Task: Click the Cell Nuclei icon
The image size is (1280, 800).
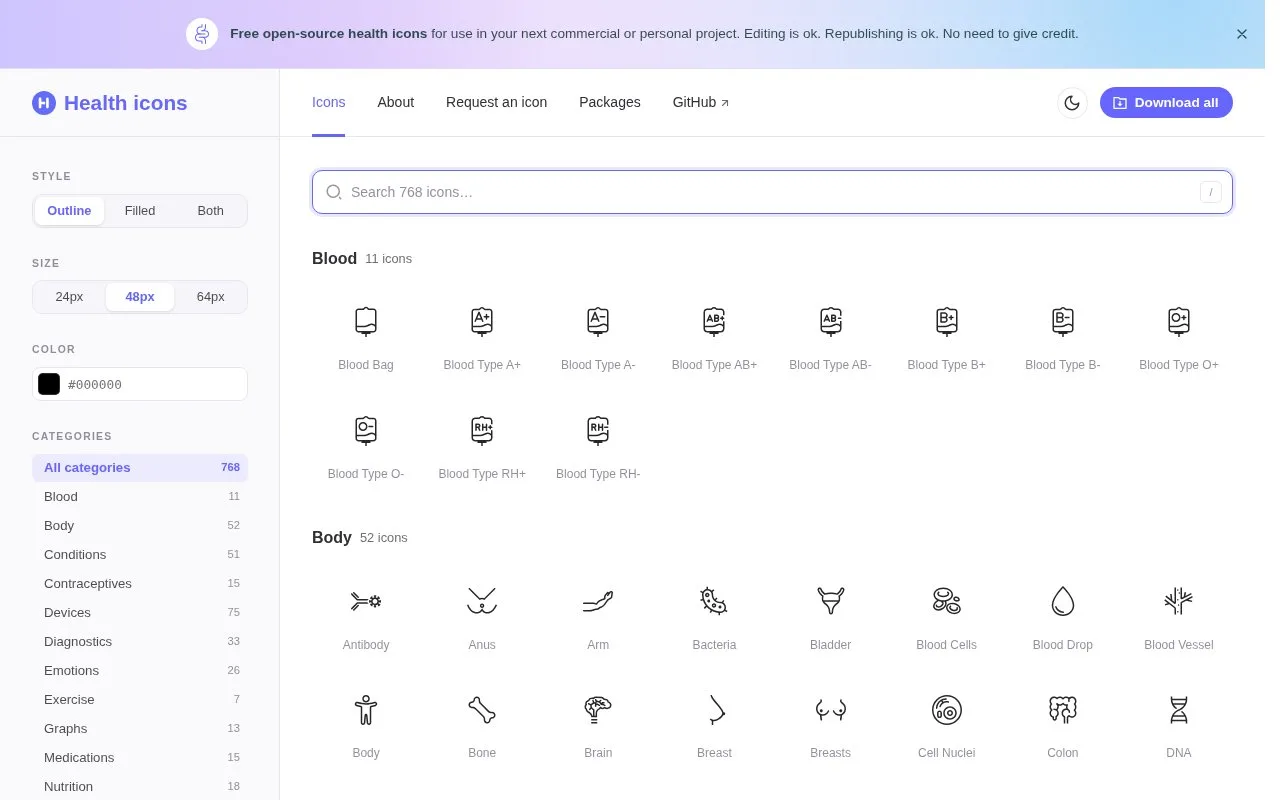Action: [x=946, y=710]
